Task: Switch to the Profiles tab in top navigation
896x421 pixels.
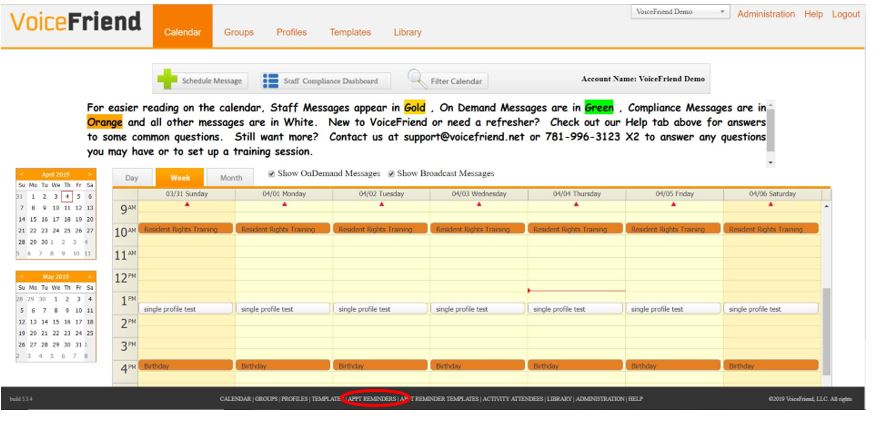Action: [291, 33]
